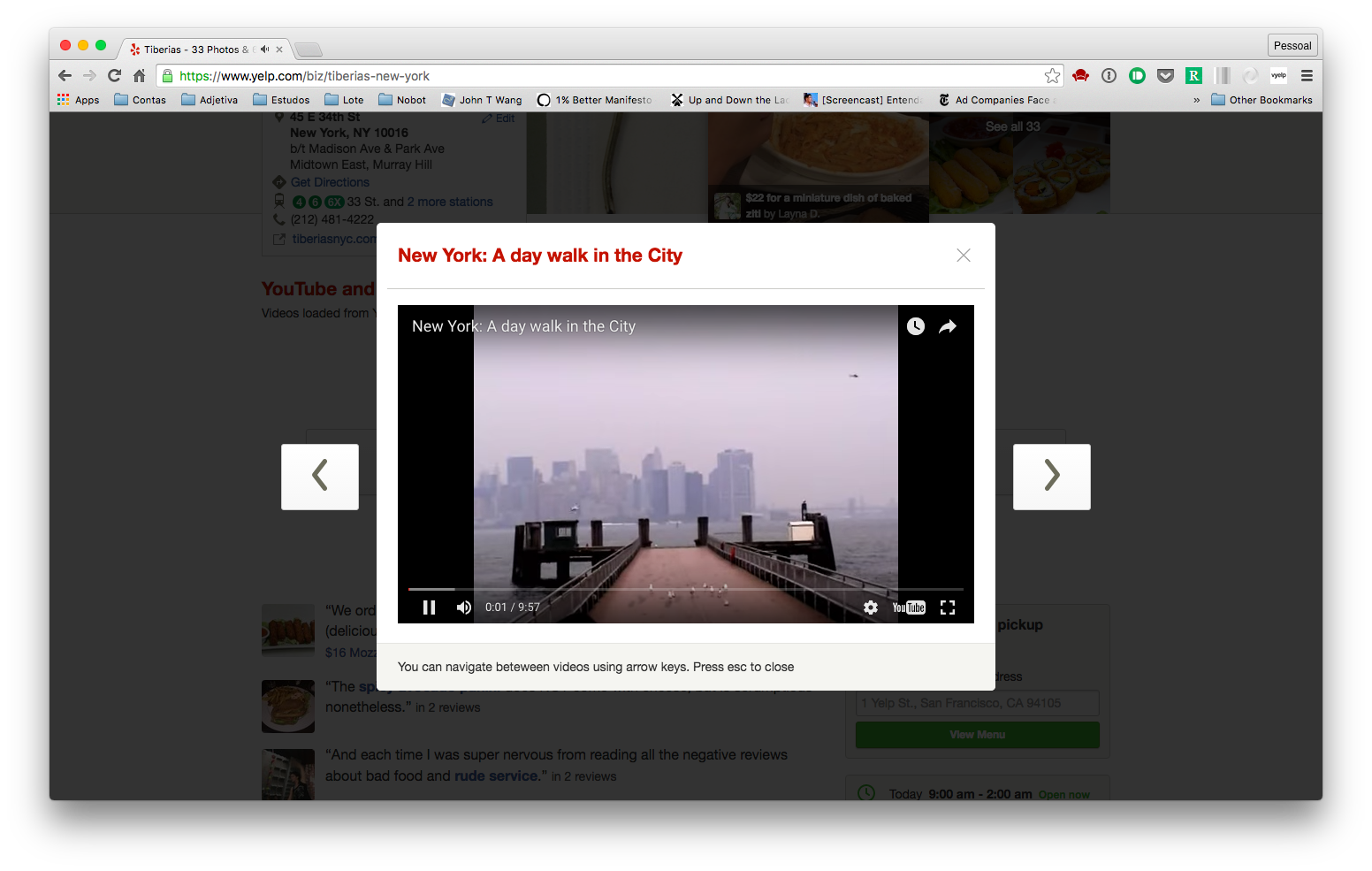Screen dimensions: 1372x871
Task: Click the delivery address input field
Action: (x=978, y=703)
